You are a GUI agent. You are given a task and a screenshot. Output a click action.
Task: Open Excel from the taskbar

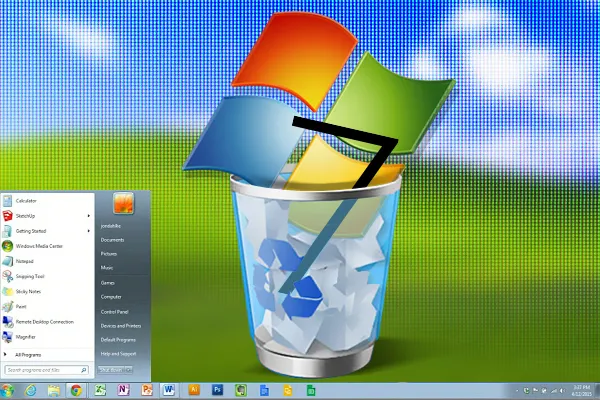click(x=101, y=390)
